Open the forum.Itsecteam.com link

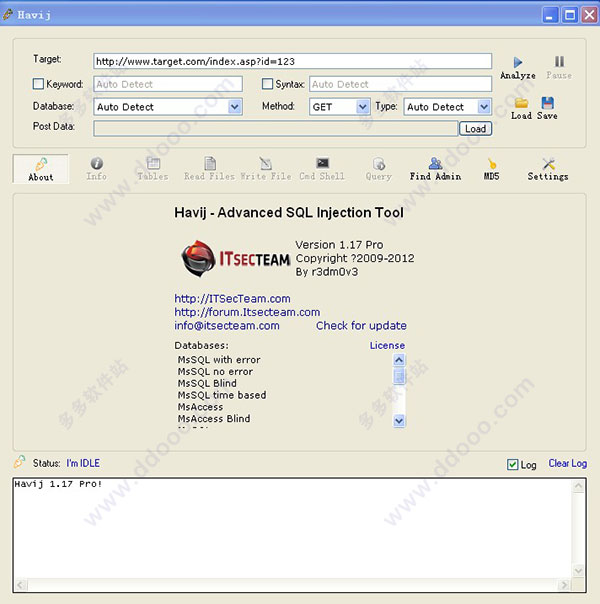tap(247, 312)
